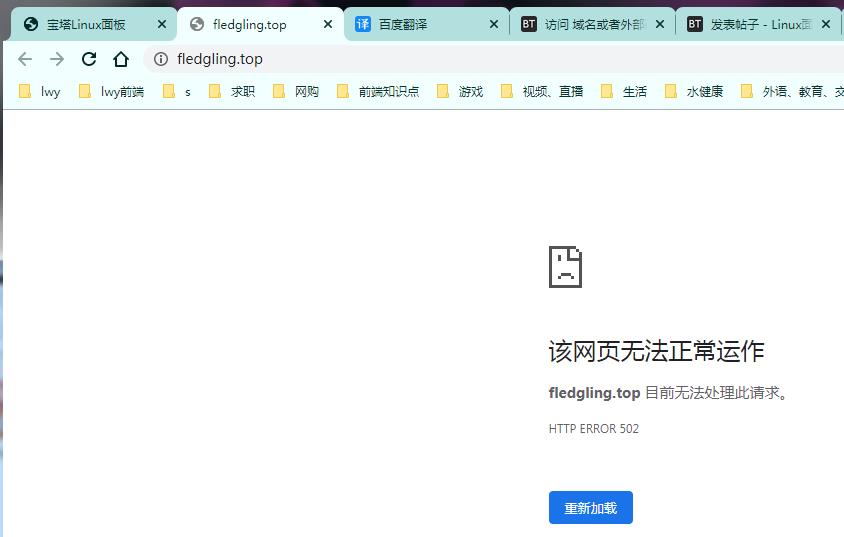Click the sad page error icon
Screen dimensions: 844x537
pos(565,267)
